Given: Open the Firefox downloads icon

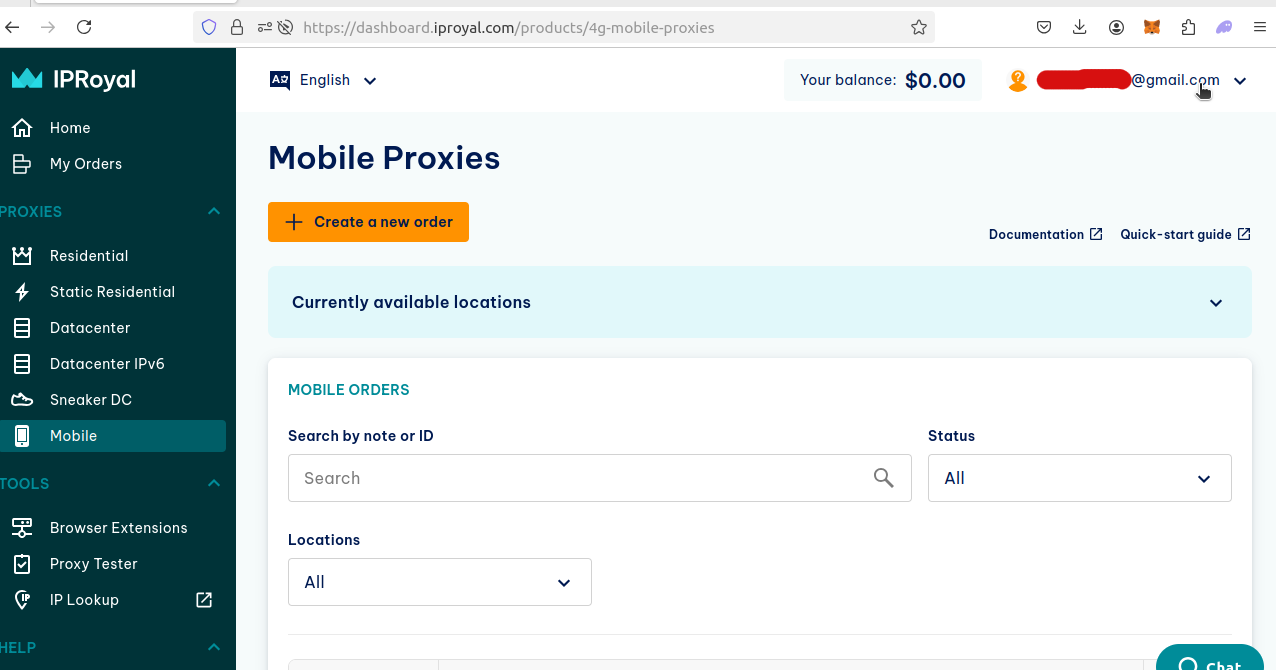Looking at the screenshot, I should 1080,28.
